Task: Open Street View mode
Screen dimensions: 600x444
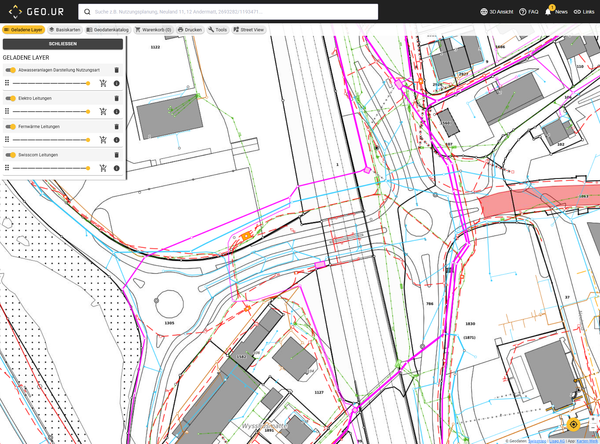Action: (x=249, y=30)
